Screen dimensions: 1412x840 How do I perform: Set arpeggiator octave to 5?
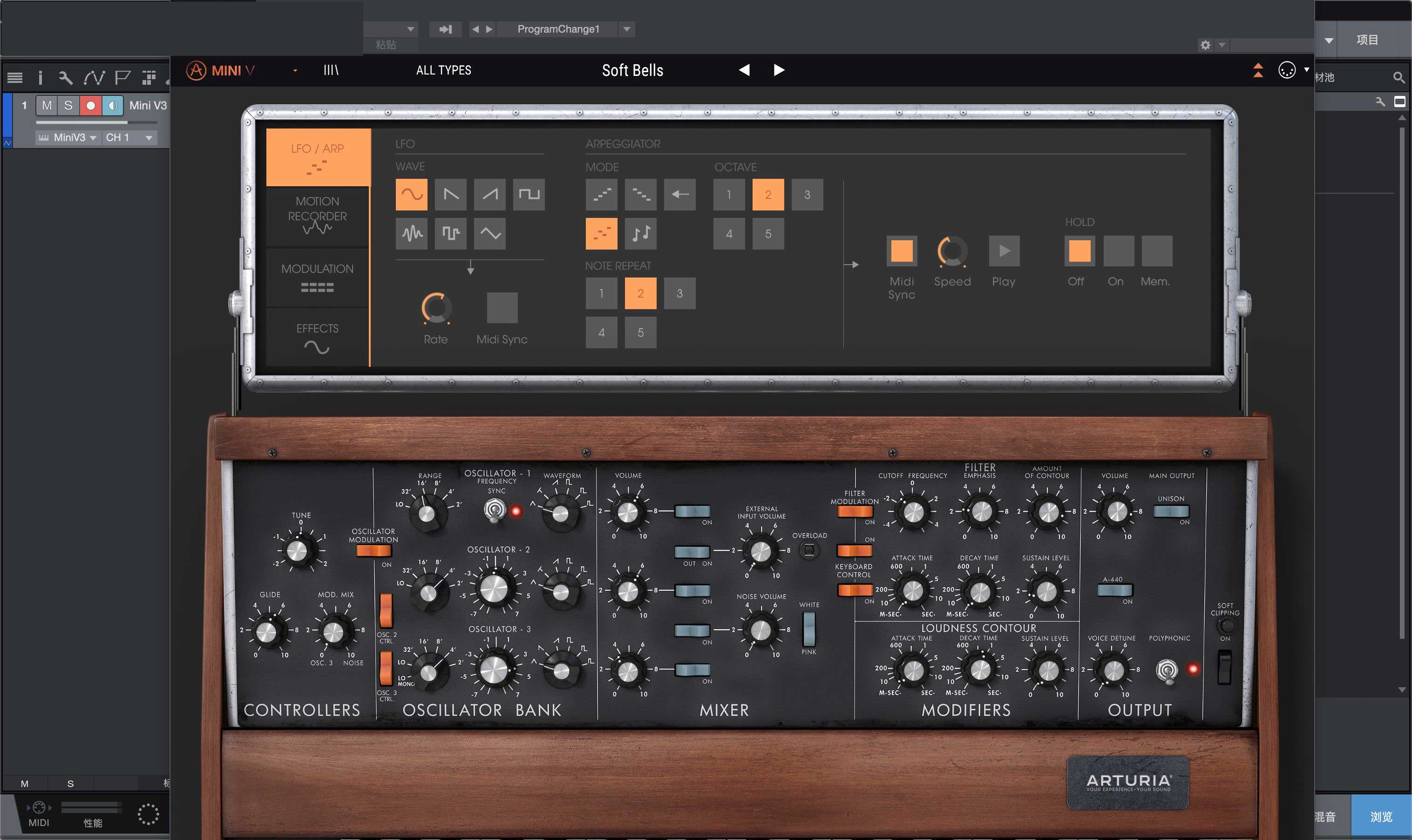point(768,233)
